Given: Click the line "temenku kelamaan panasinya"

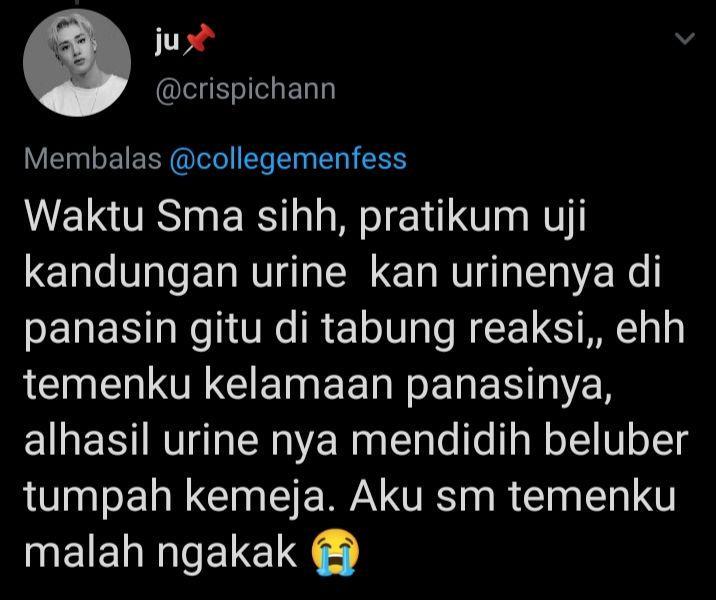Looking at the screenshot, I should pyautogui.click(x=318, y=386).
